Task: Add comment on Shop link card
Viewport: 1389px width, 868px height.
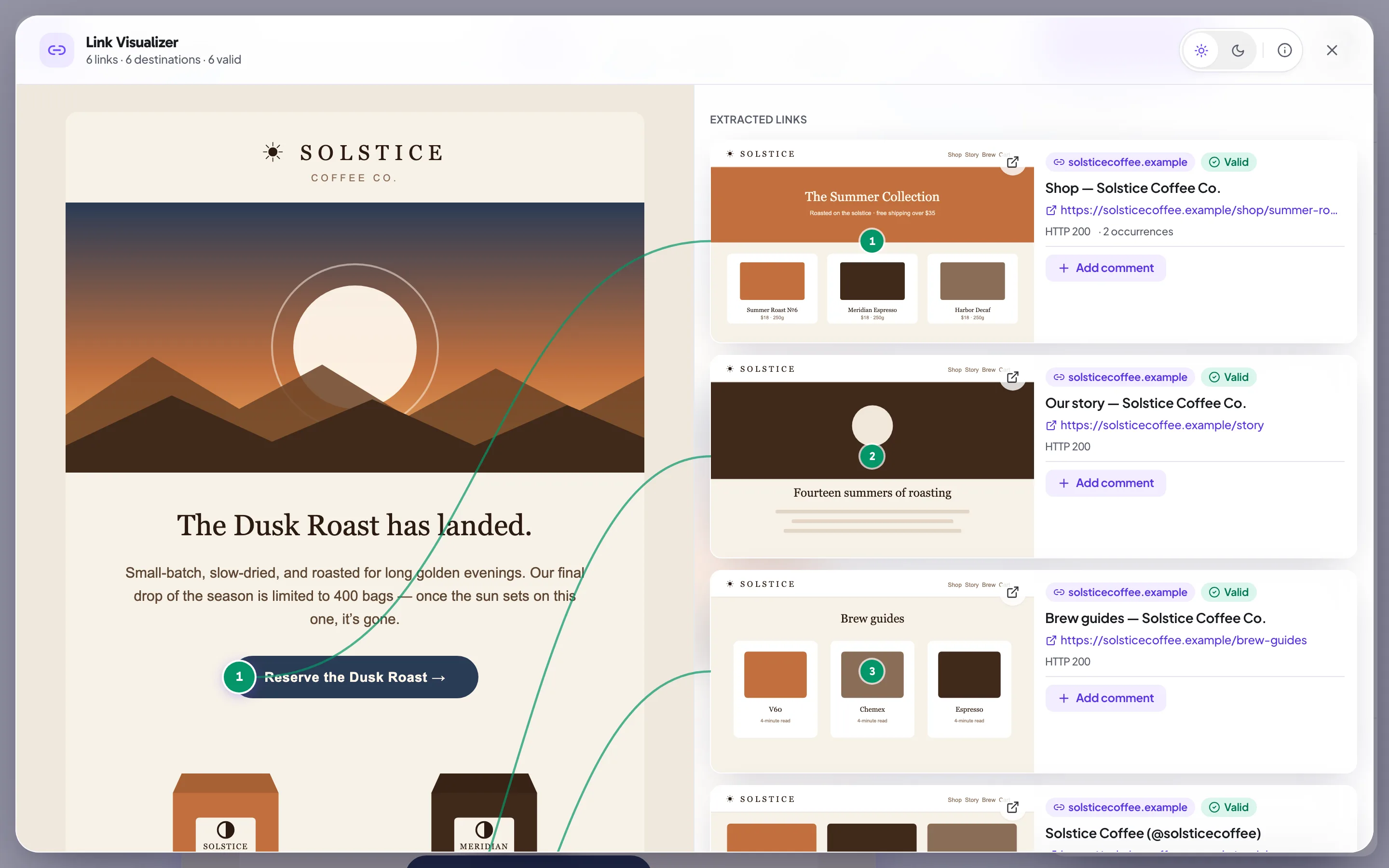Action: [x=1105, y=268]
